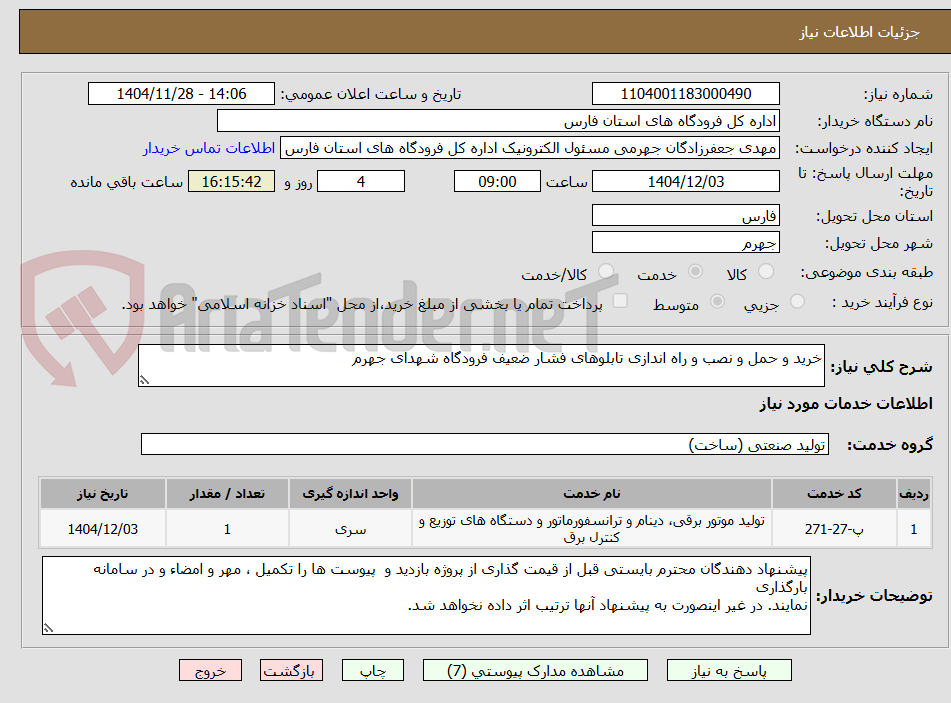
Task: Click the واحد اندازه گیری column header
Action: click(350, 494)
